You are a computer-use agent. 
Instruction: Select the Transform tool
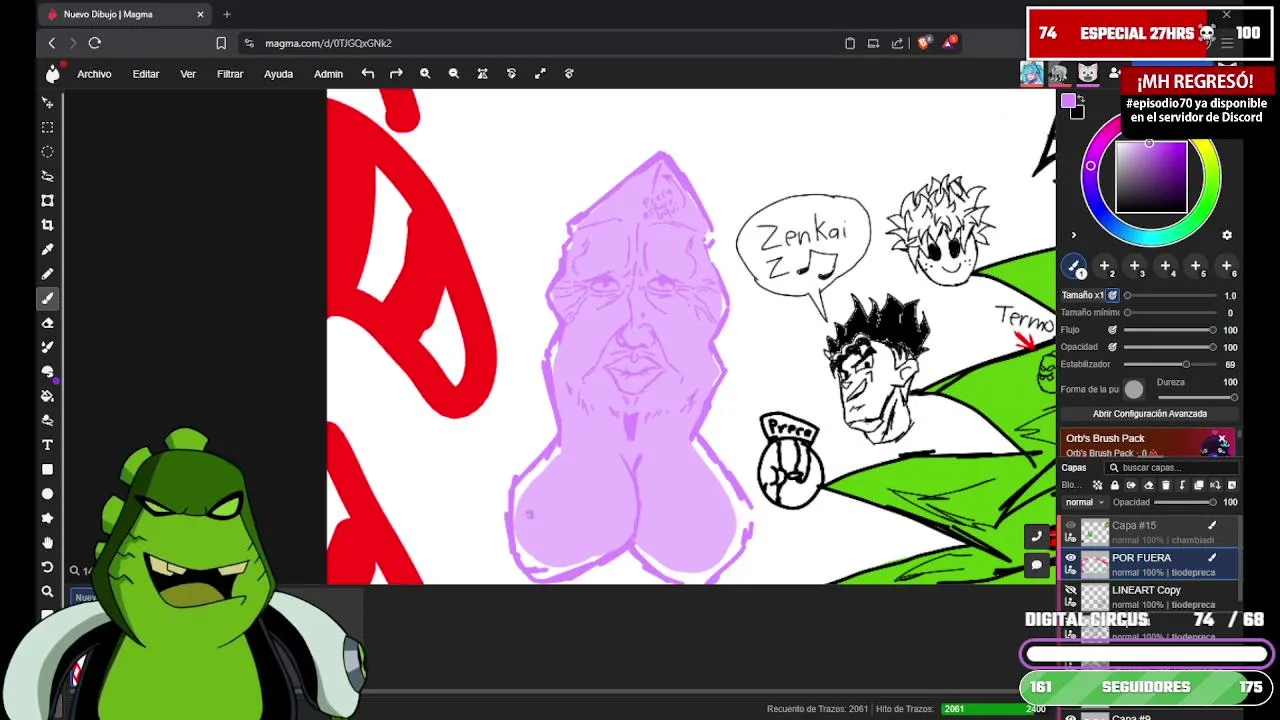coord(47,200)
